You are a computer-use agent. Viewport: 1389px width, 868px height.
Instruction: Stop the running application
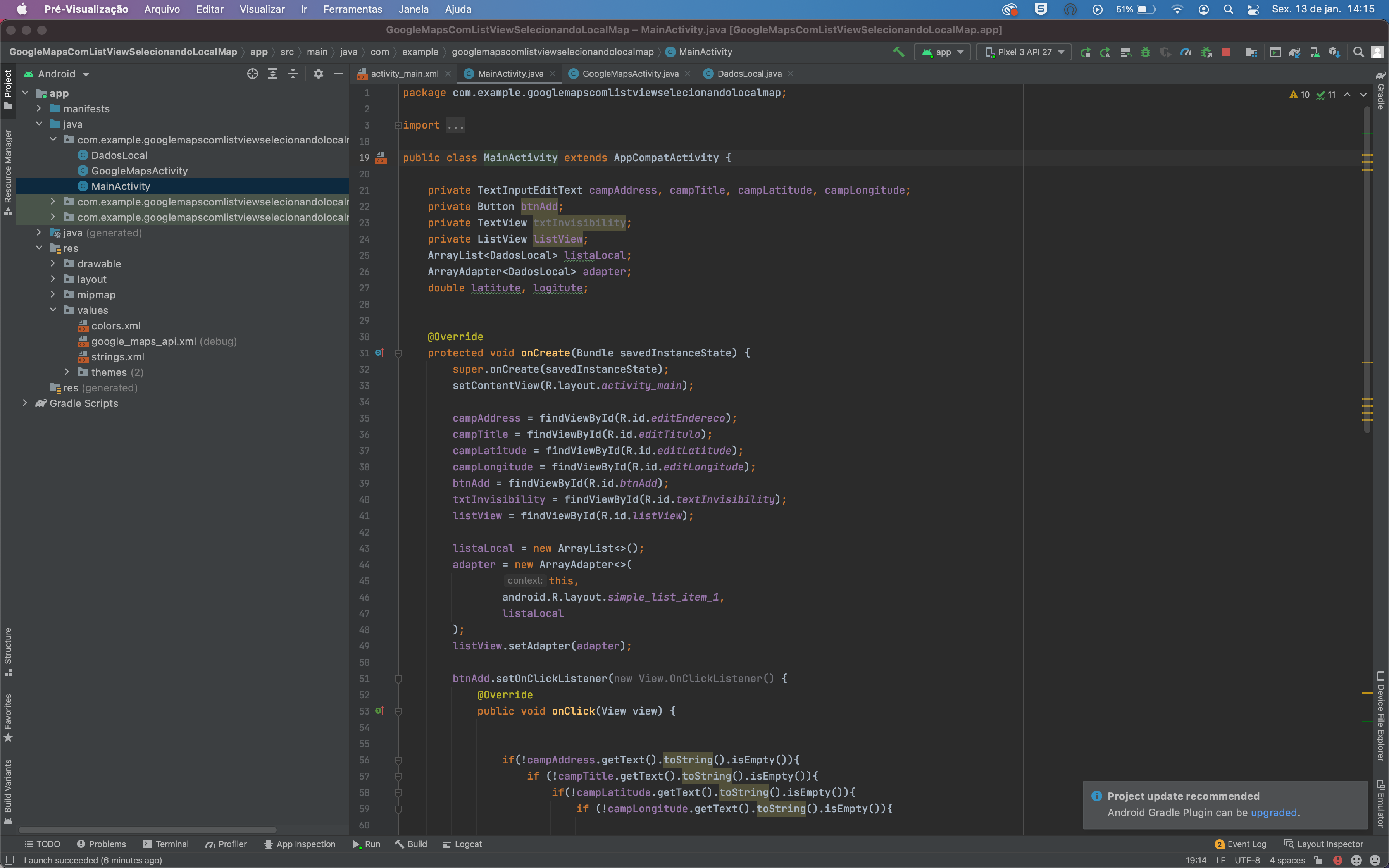pos(1227,52)
